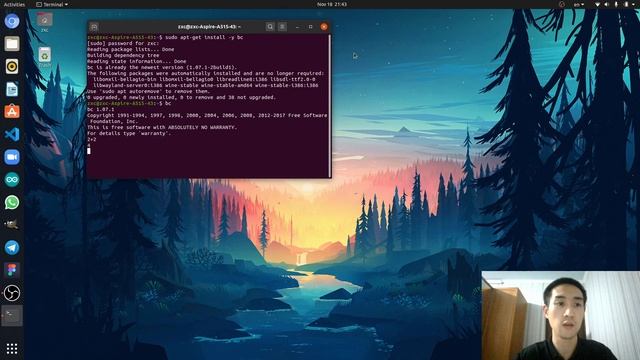Open the system status menu at the top right

tap(614, 4)
